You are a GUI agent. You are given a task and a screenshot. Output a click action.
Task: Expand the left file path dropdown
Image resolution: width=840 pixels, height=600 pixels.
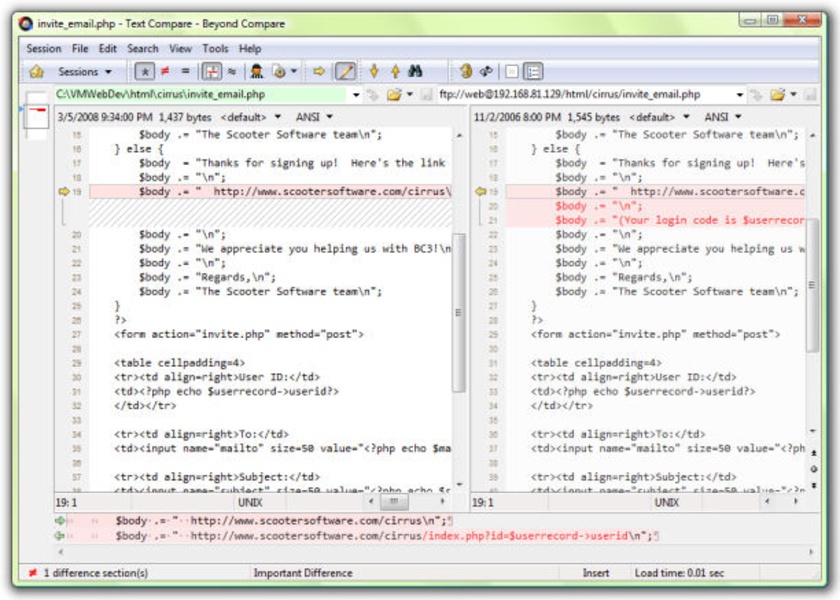coord(355,95)
